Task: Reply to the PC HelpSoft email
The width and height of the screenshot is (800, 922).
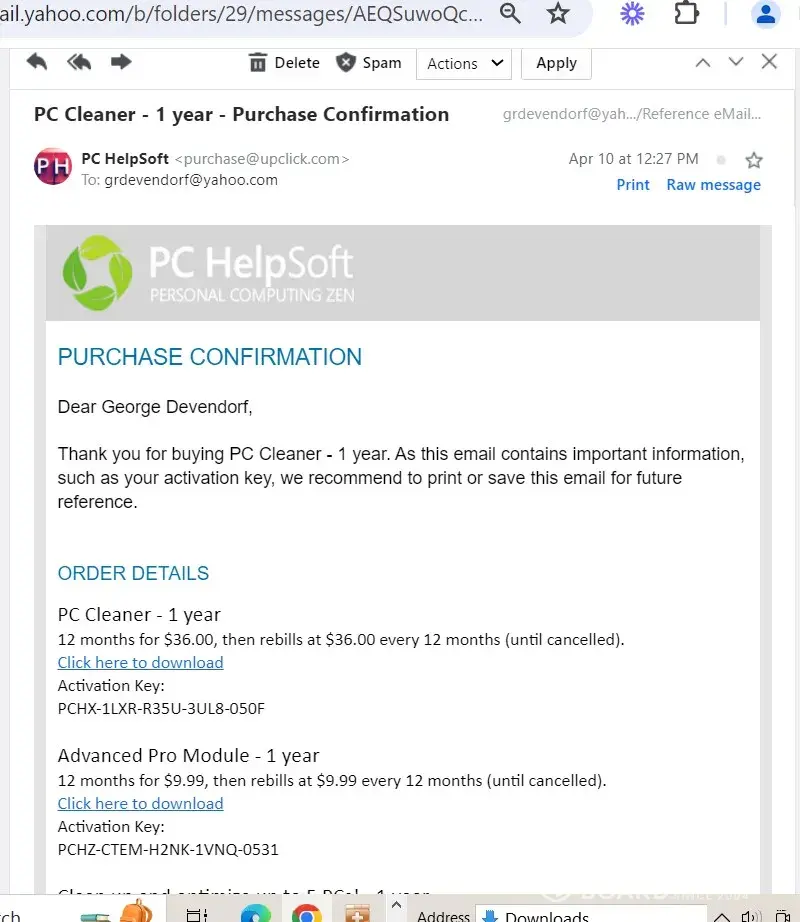Action: click(x=37, y=62)
